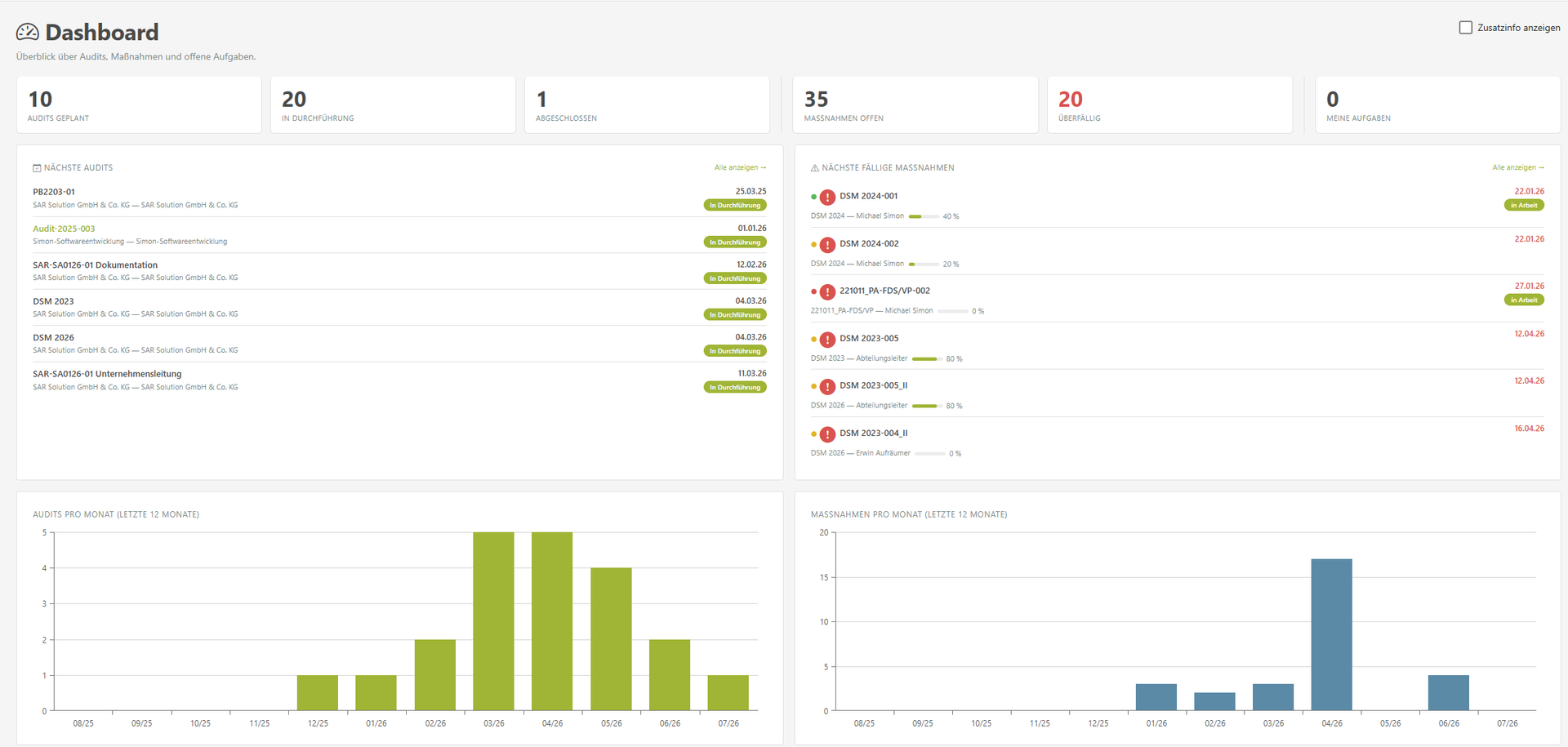Open measure DSM 2023-005
1568x747 pixels.
[x=869, y=338]
